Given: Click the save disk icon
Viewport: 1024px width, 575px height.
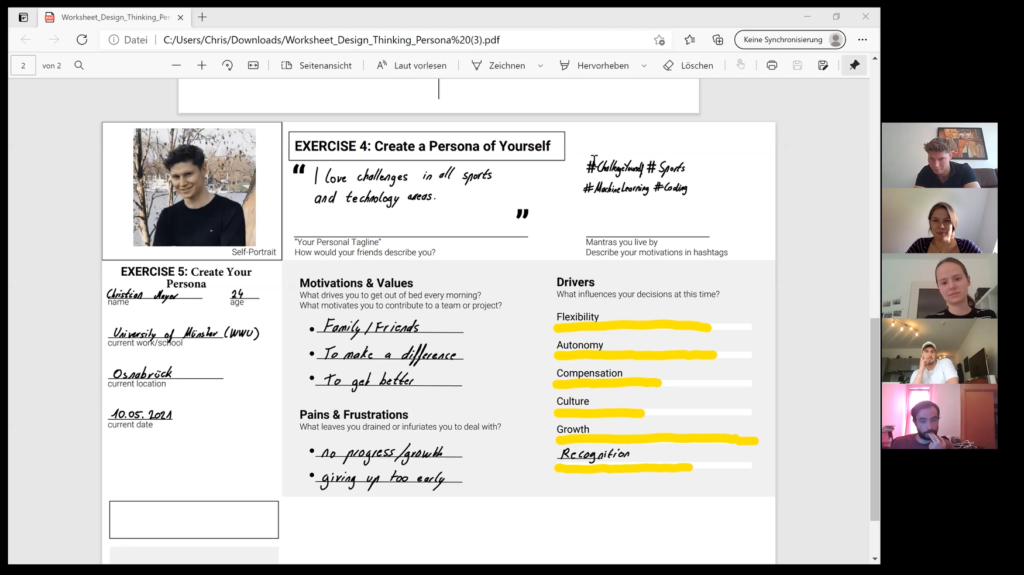Looking at the screenshot, I should click(x=797, y=65).
